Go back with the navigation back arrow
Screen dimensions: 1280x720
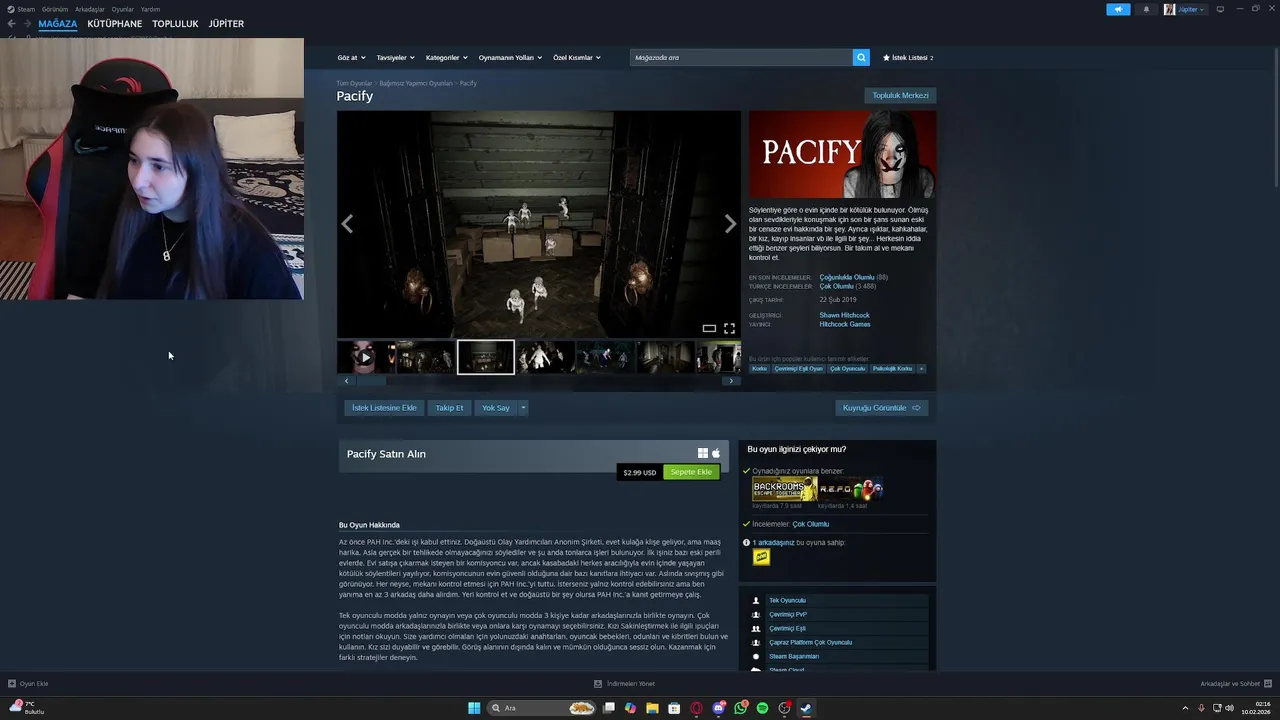click(12, 24)
